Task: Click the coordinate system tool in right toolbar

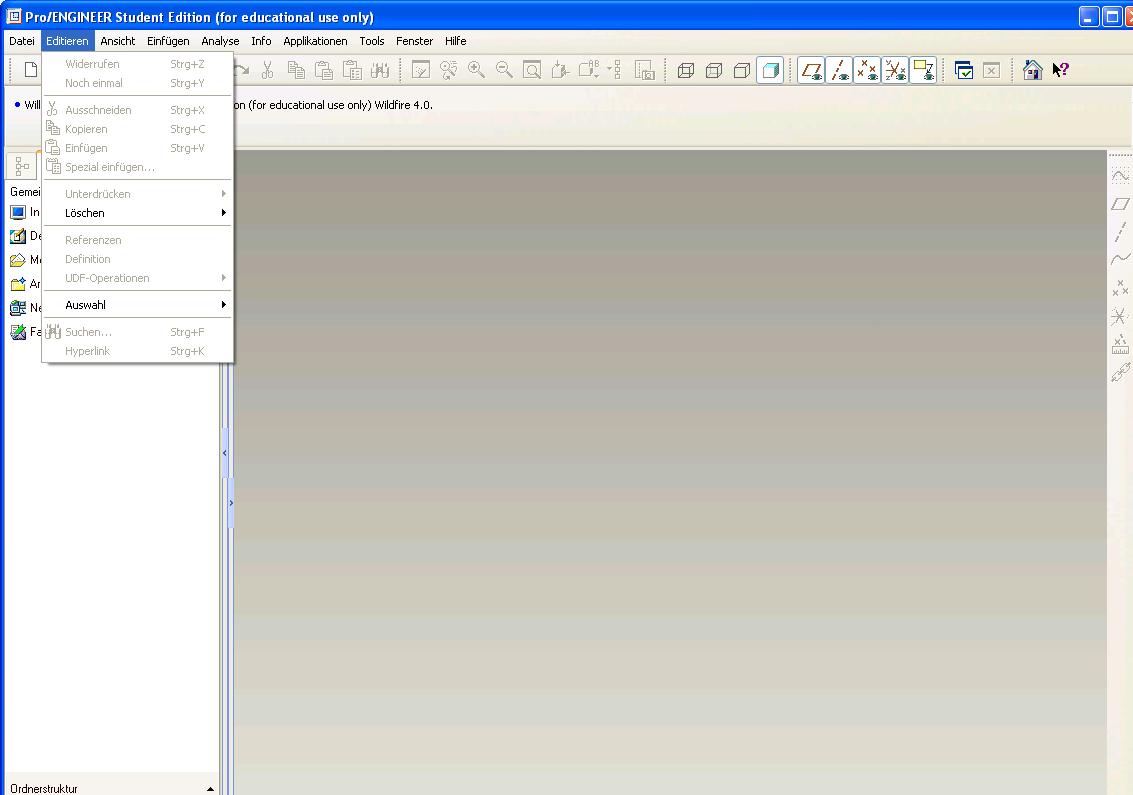Action: pos(1120,316)
